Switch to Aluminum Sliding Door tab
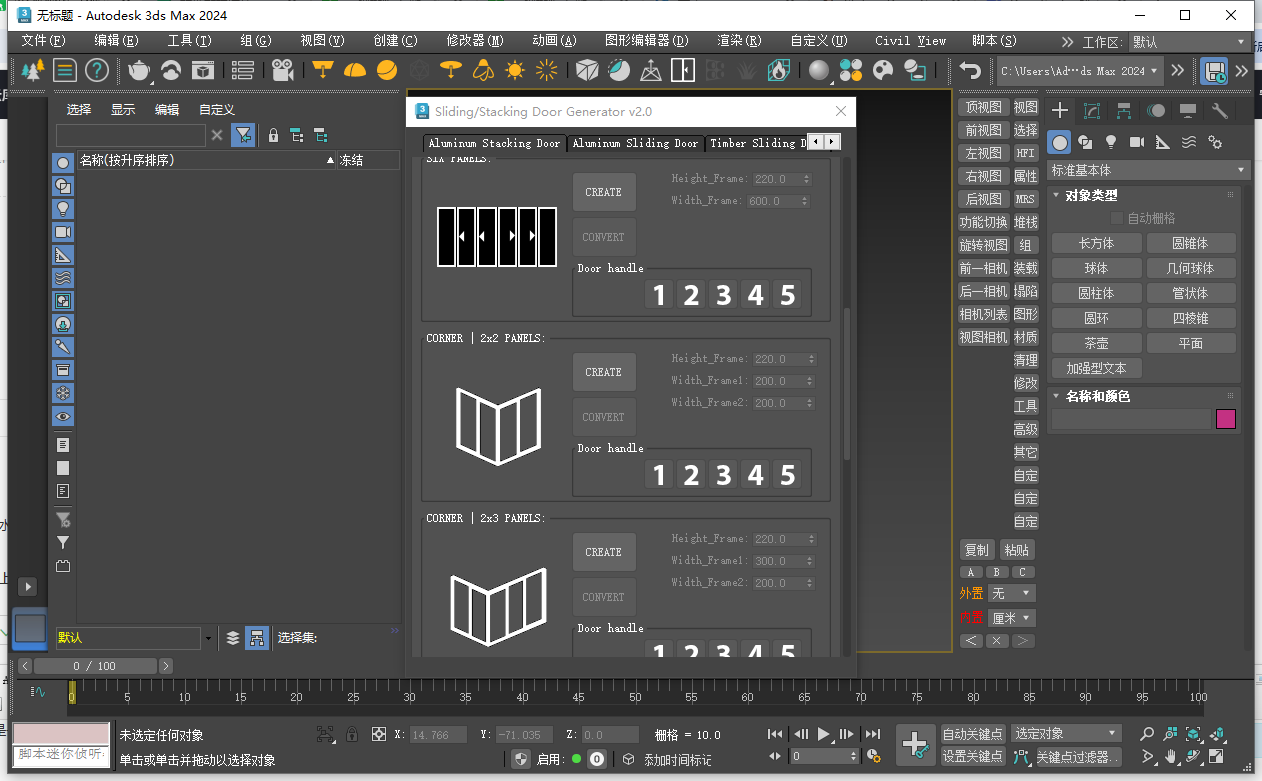 [635, 143]
